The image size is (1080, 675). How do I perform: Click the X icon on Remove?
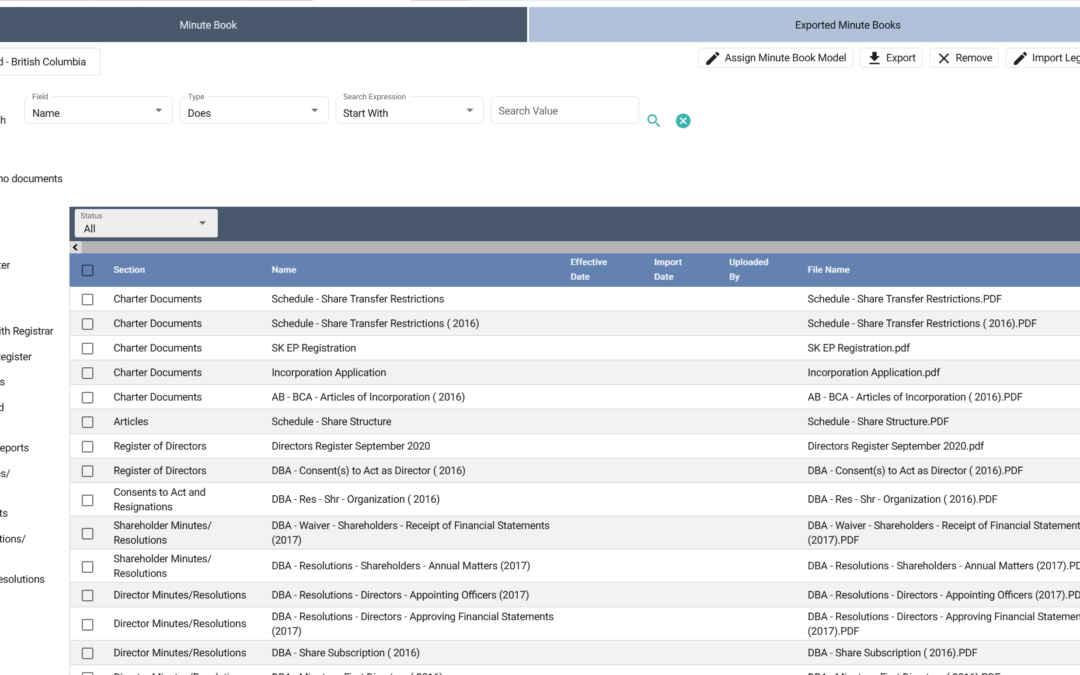click(944, 58)
